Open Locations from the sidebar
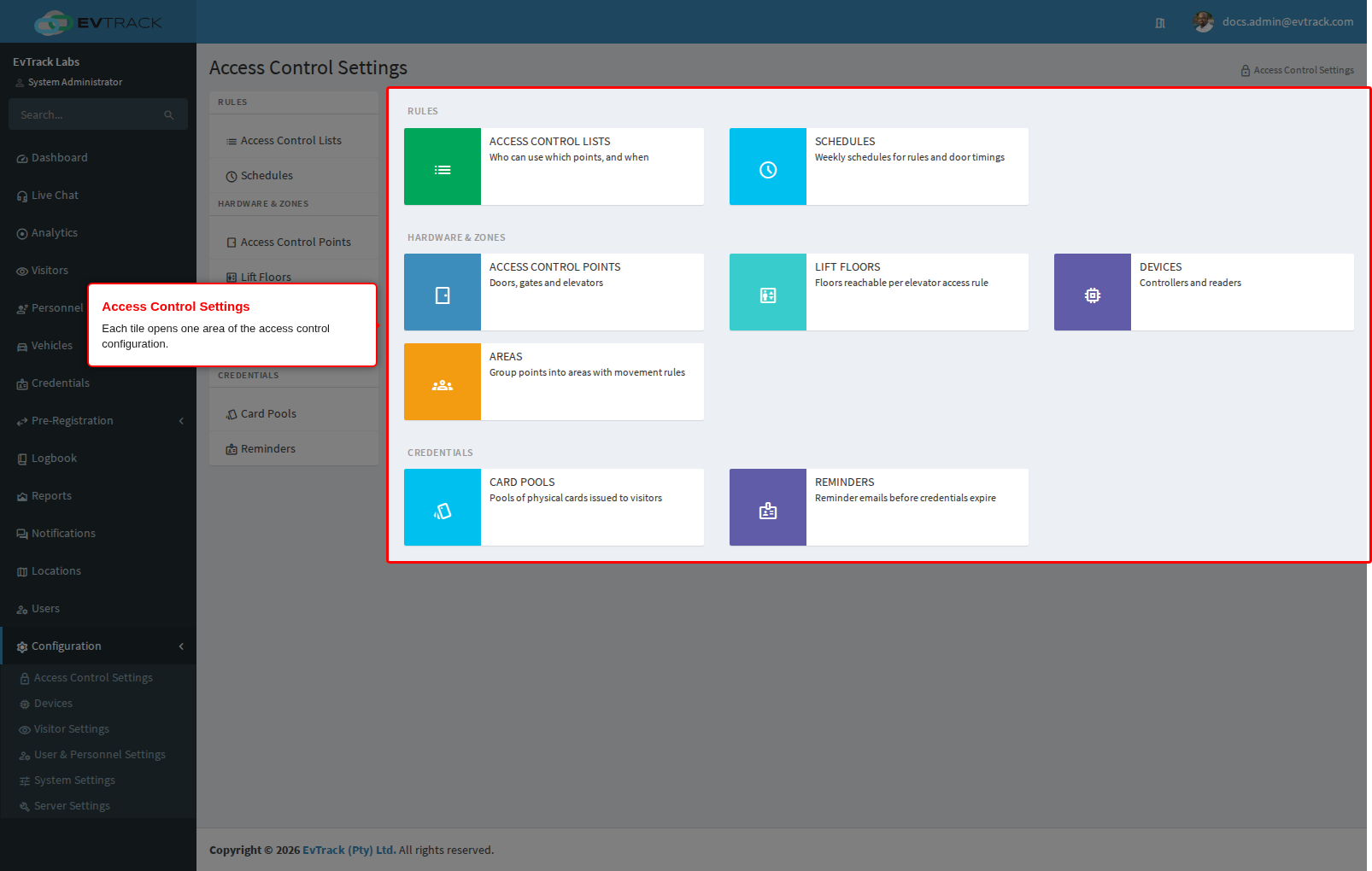Image resolution: width=1372 pixels, height=871 pixels. [x=98, y=571]
